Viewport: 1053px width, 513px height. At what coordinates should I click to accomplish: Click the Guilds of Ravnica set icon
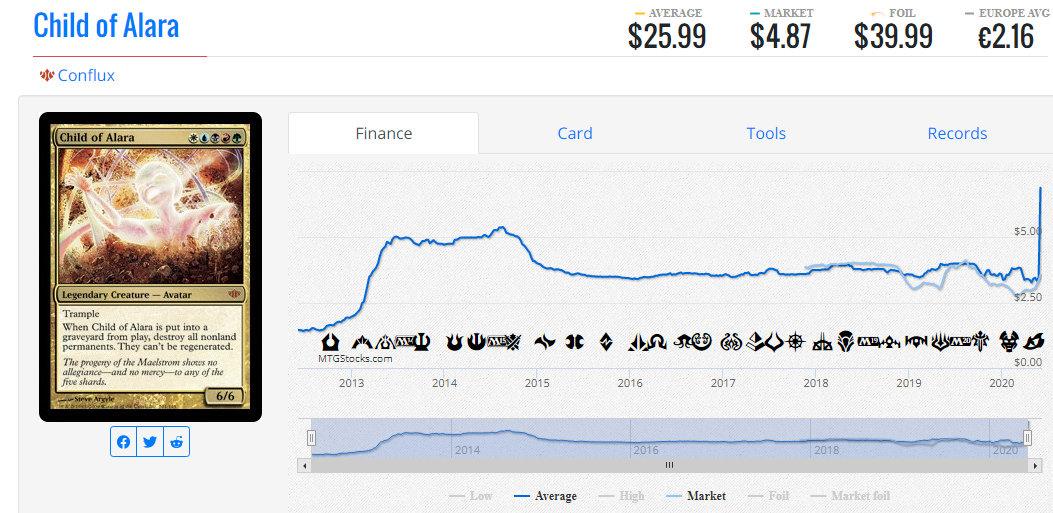pyautogui.click(x=889, y=342)
